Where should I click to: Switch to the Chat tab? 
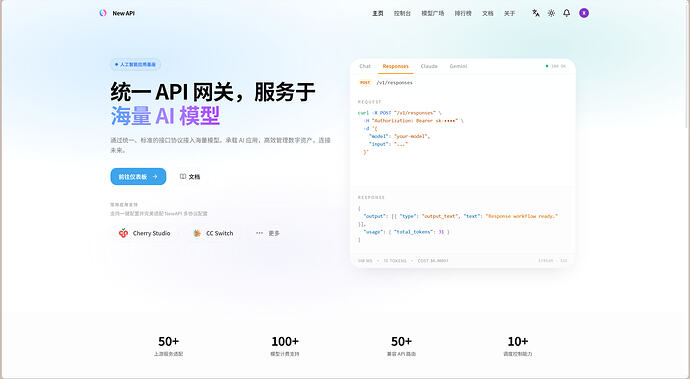(365, 66)
